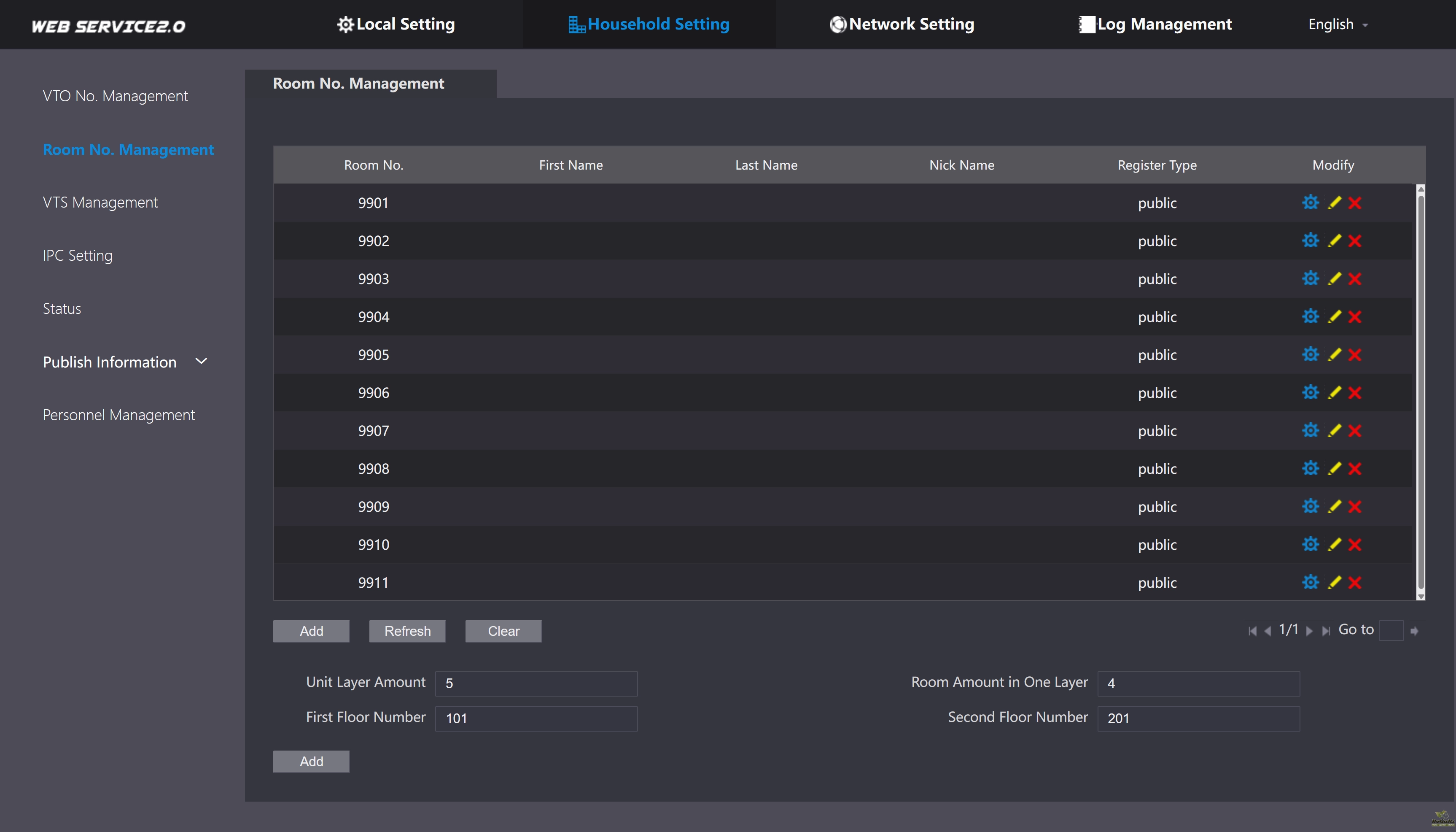Click the Unit Layer Amount input field
Screen dimensions: 1456x832
pos(536,683)
